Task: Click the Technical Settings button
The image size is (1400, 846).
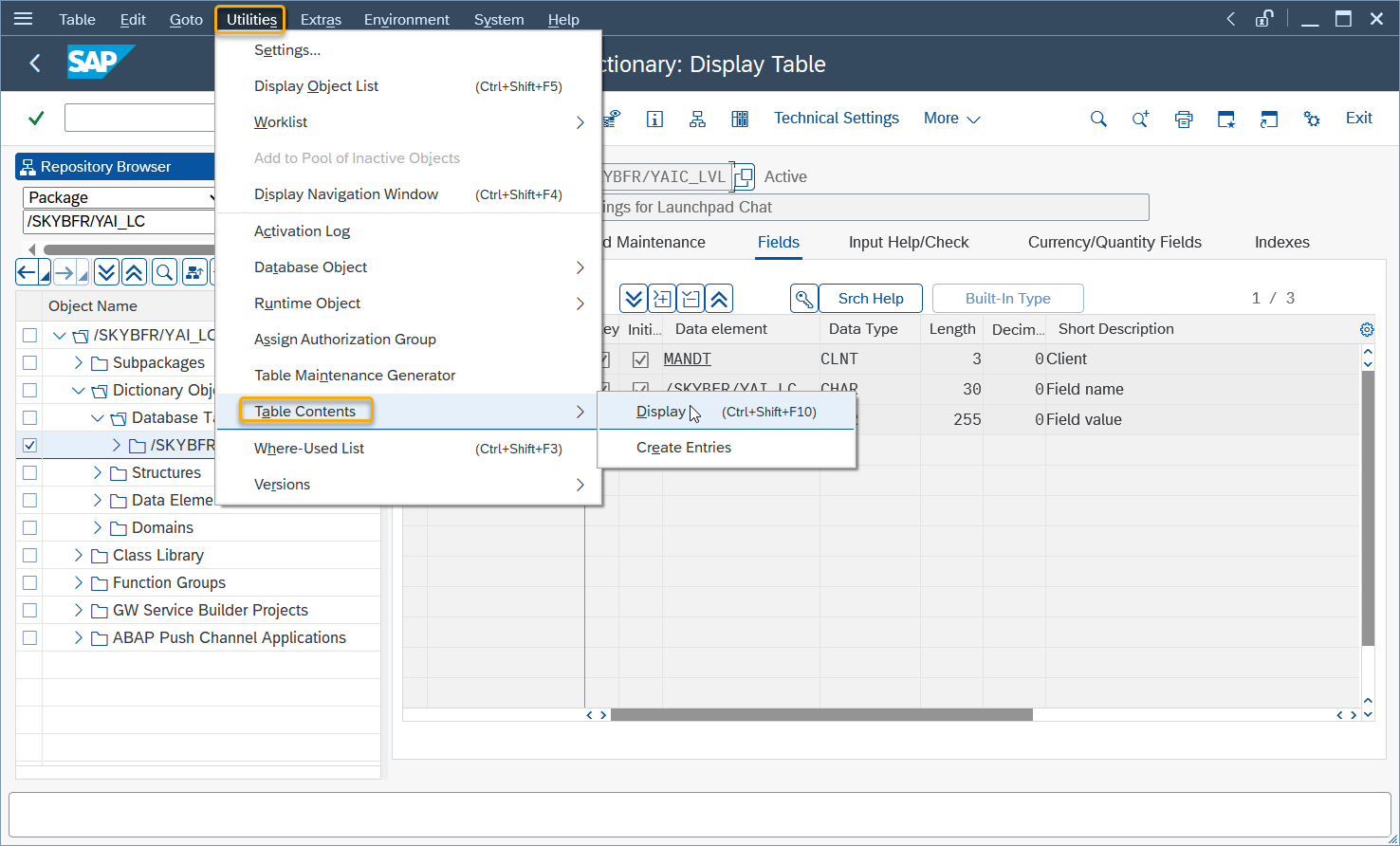Action: [836, 118]
